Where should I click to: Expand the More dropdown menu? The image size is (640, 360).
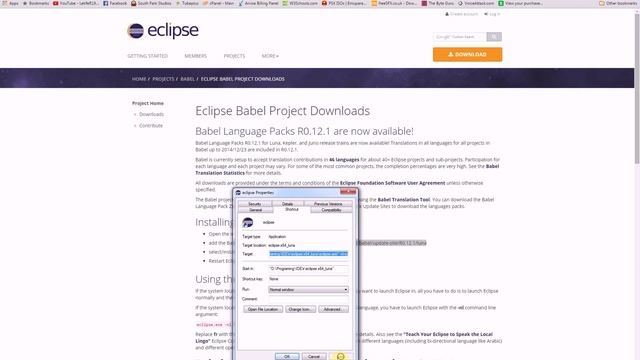pyautogui.click(x=270, y=56)
